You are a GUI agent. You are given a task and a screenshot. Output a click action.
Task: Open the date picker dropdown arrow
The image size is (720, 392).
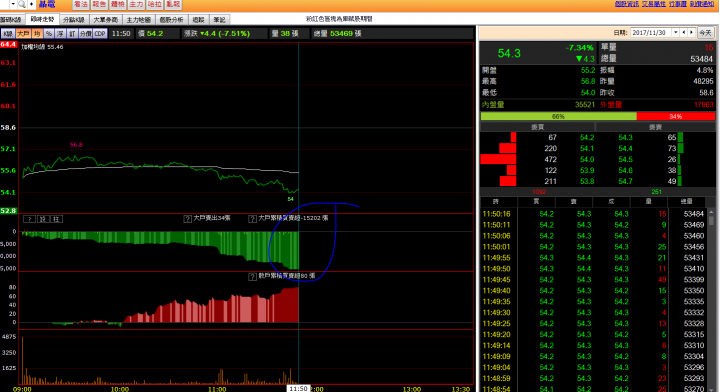[675, 33]
